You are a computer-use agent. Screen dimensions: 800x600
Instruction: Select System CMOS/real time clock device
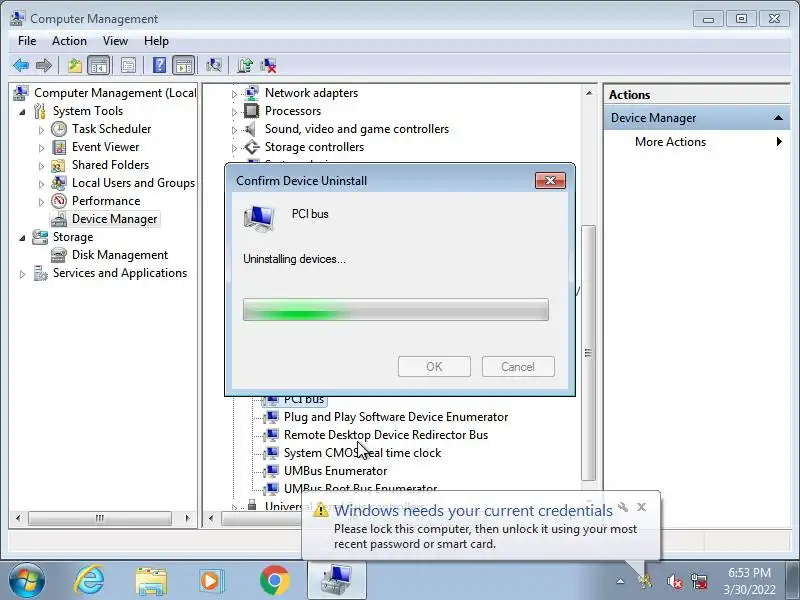pyautogui.click(x=362, y=453)
